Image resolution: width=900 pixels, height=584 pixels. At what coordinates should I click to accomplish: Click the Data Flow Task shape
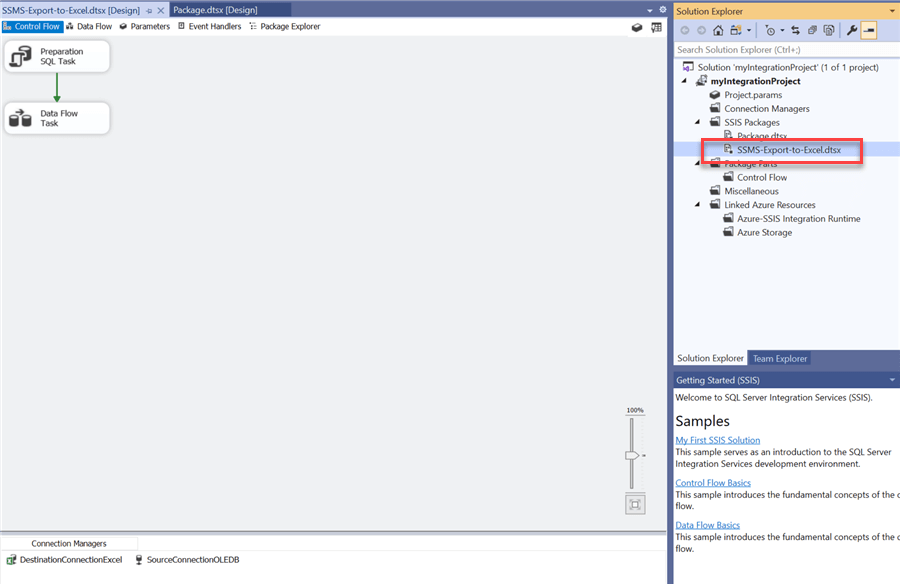click(57, 117)
